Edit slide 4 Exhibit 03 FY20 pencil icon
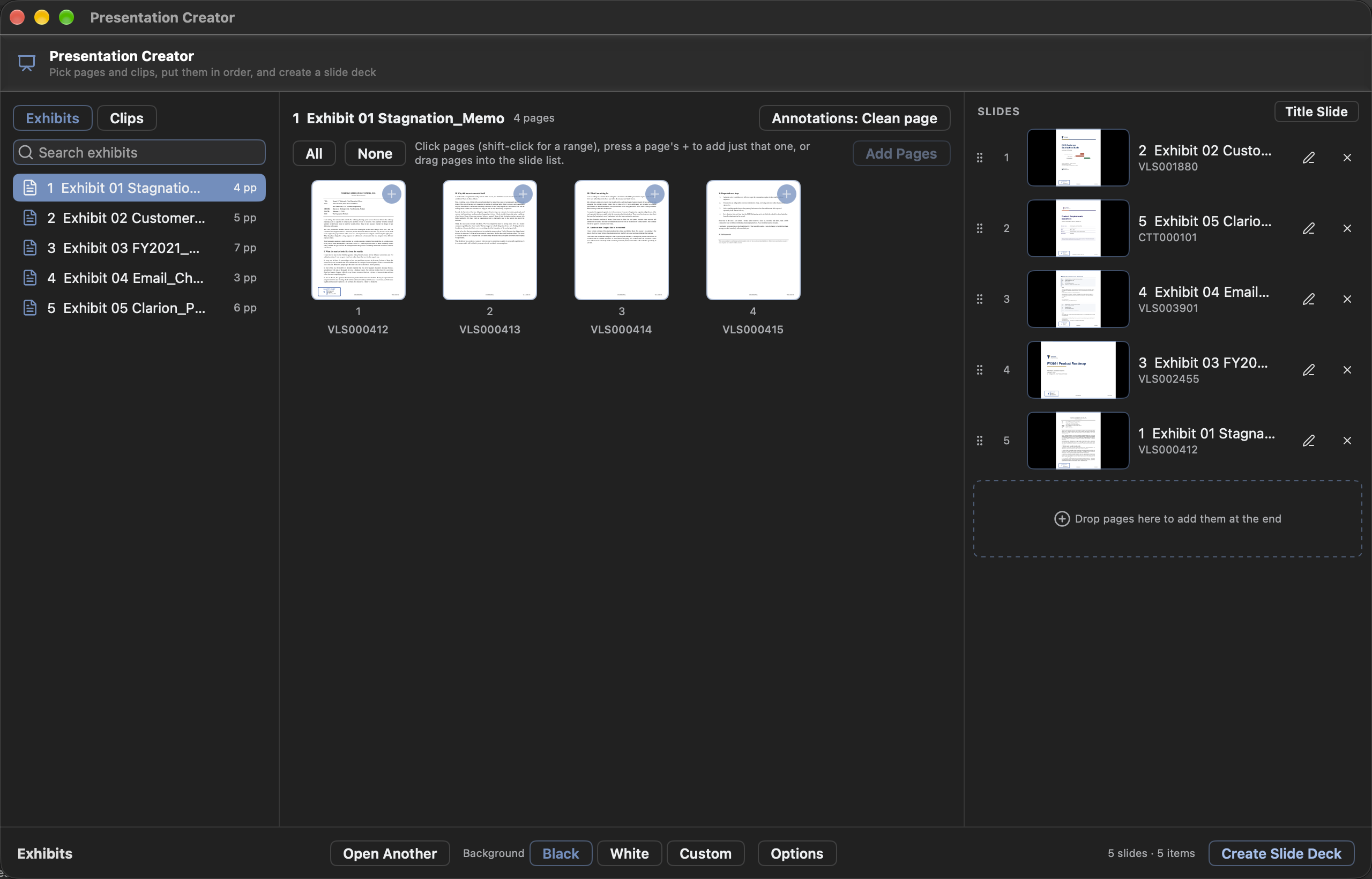Viewport: 1372px width, 879px height. click(1309, 370)
